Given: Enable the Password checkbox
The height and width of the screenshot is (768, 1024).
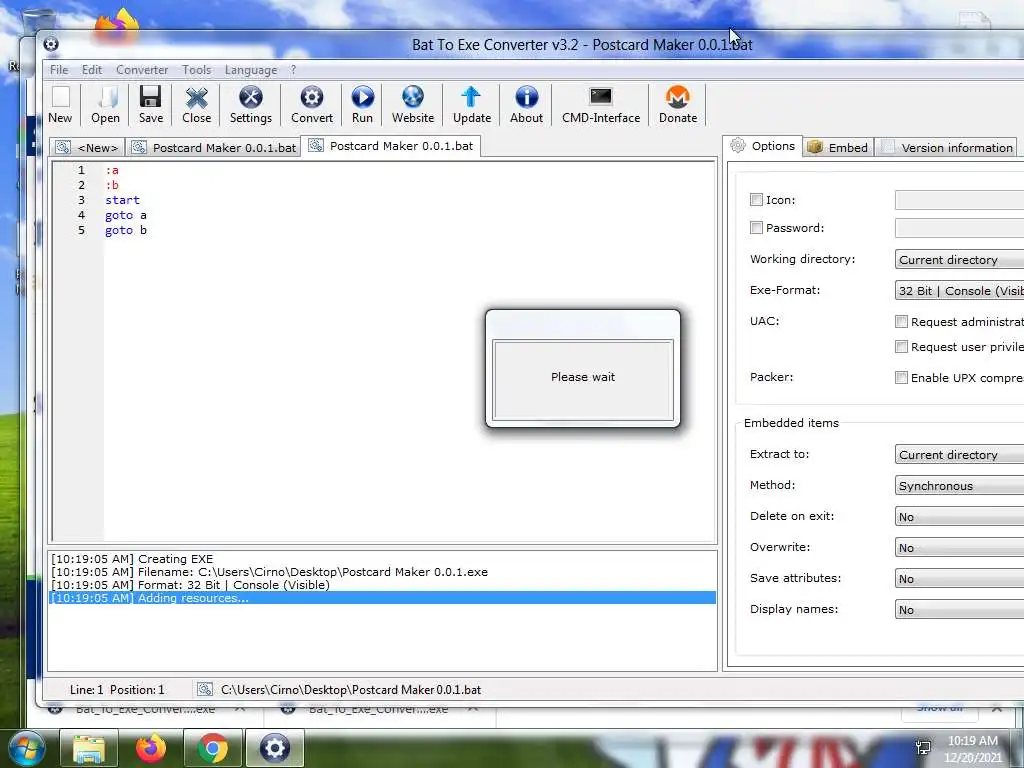Looking at the screenshot, I should (756, 228).
